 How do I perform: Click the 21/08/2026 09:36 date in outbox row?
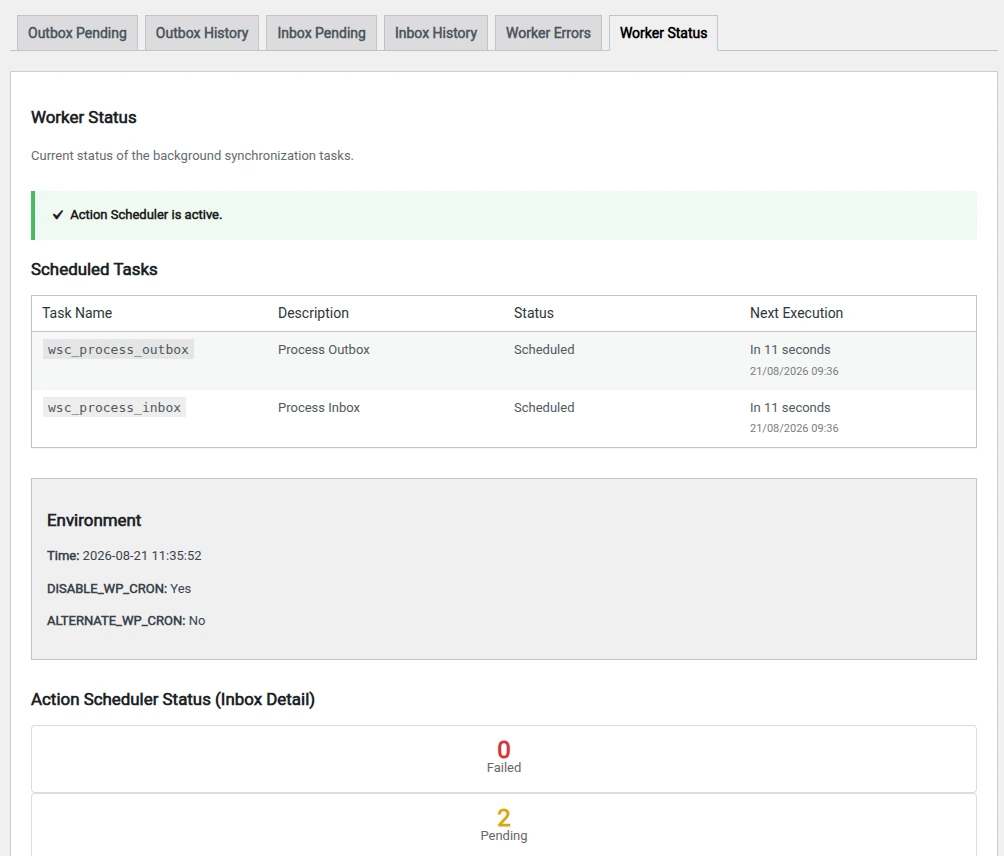tap(794, 371)
